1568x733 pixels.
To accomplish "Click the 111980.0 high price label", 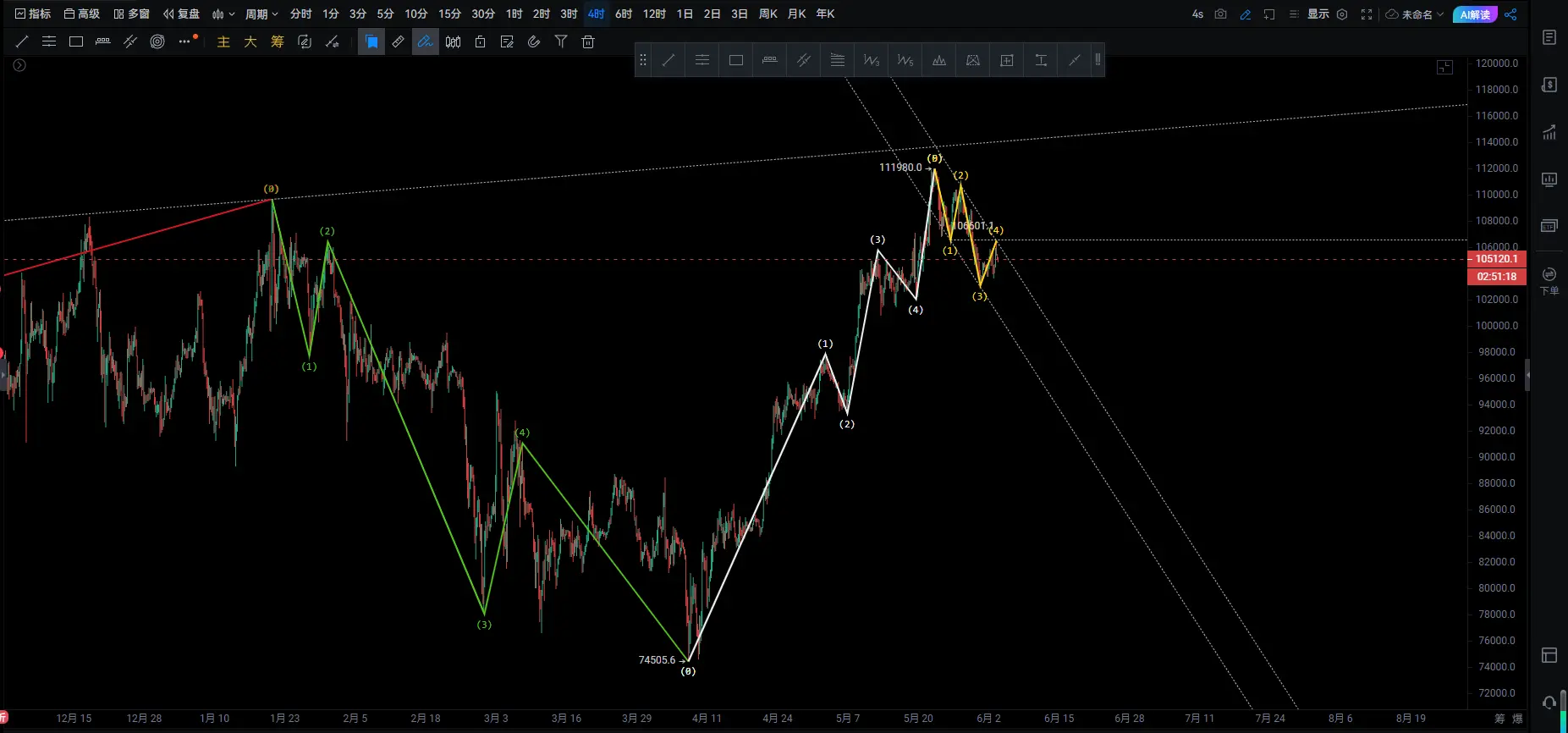I will [900, 168].
